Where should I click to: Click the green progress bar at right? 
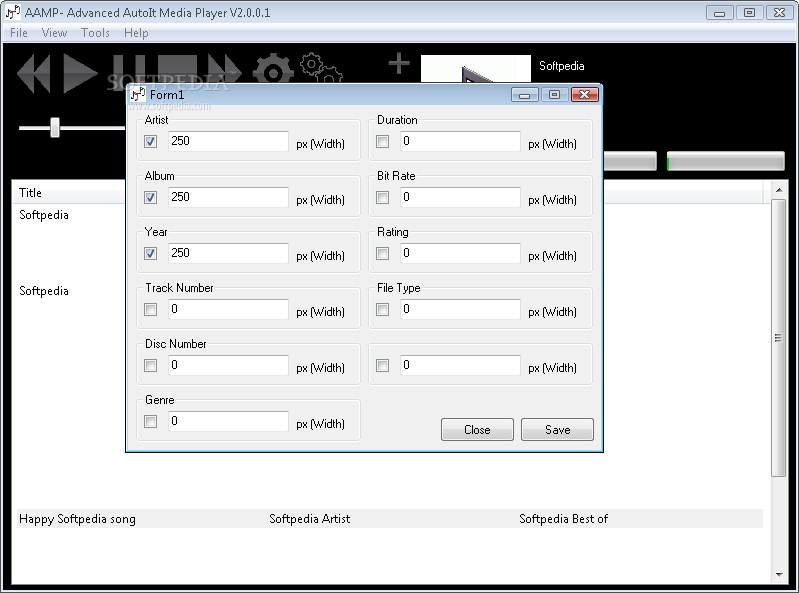click(x=726, y=161)
